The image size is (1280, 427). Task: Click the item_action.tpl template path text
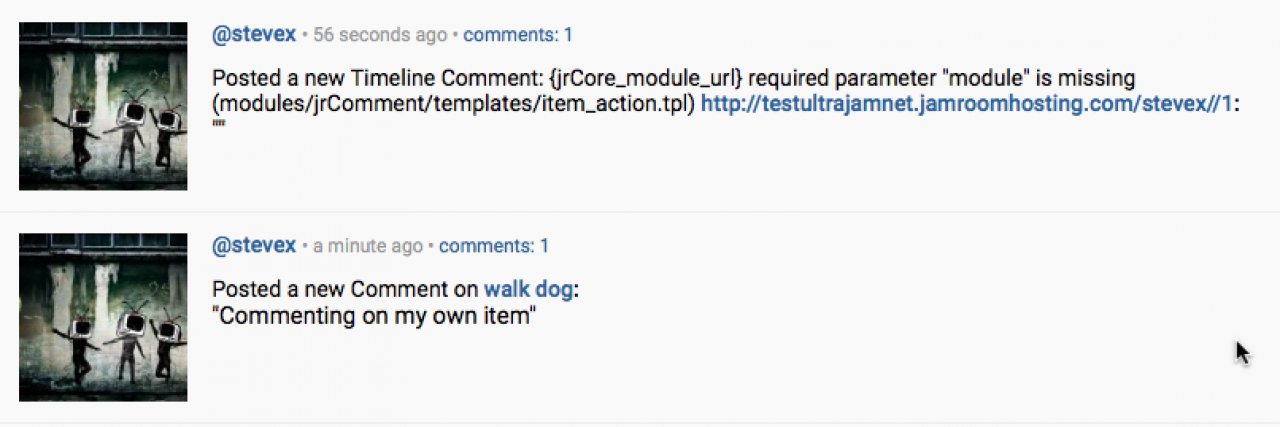coord(454,104)
